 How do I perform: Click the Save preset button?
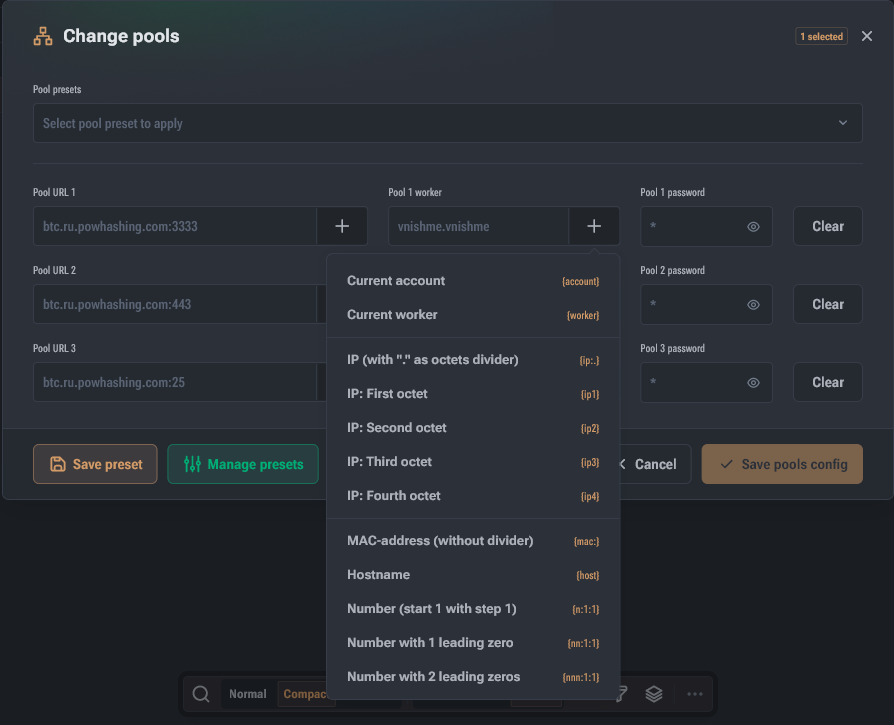(95, 464)
